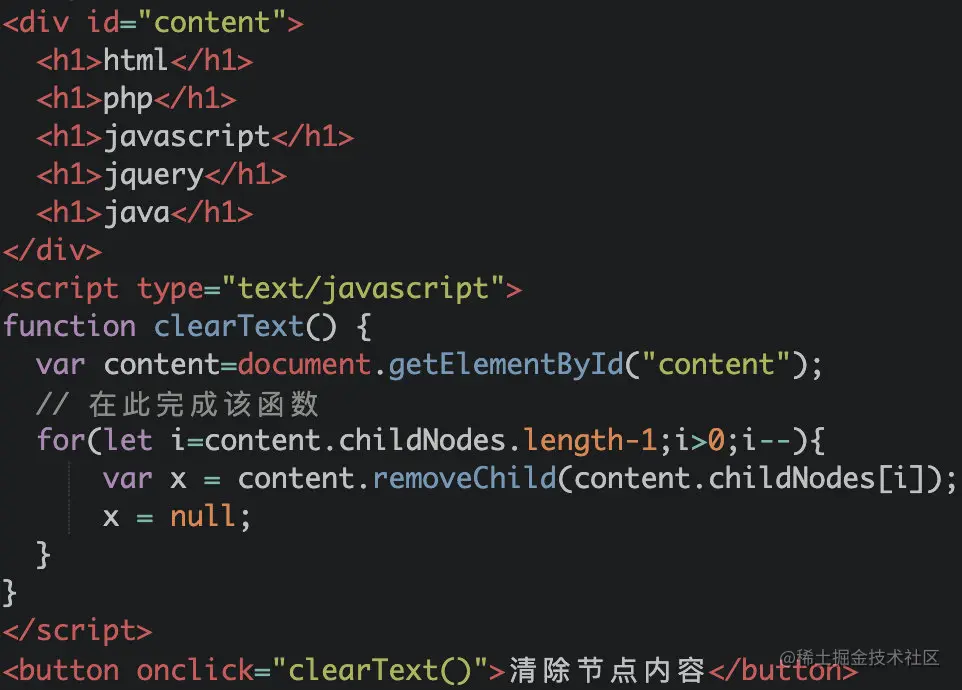Click the opening div id content tag
Viewport: 962px width, 690px height.
(153, 23)
